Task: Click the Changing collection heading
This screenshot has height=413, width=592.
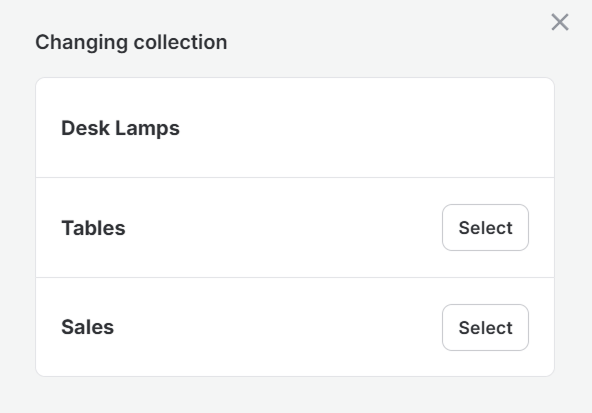Action: [x=131, y=42]
